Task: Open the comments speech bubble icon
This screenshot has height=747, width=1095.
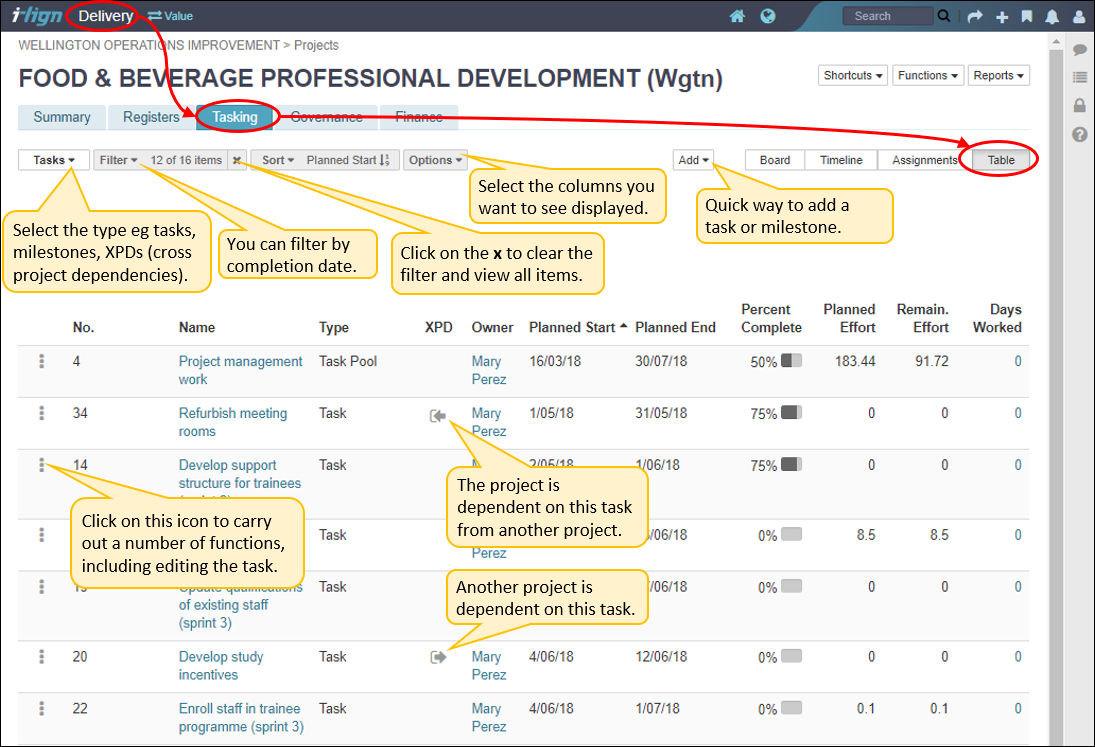Action: (1080, 50)
